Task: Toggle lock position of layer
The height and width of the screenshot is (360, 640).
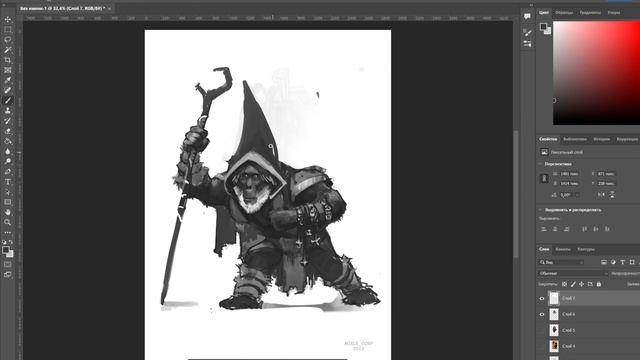Action: tap(581, 284)
